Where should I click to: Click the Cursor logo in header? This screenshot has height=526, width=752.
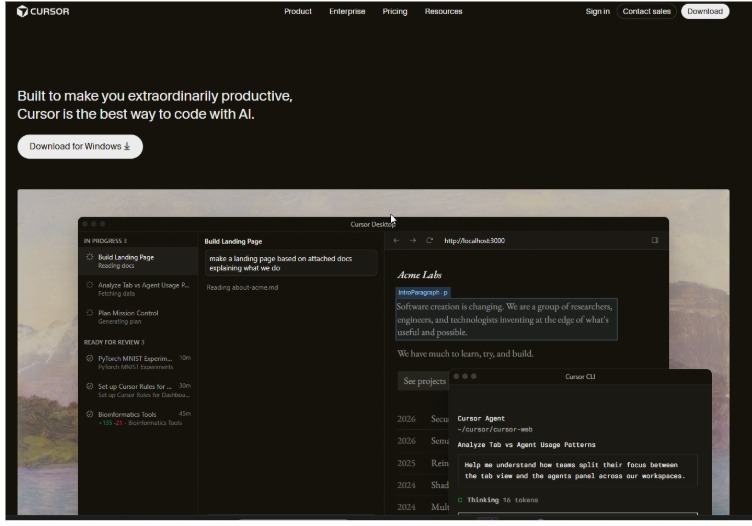tap(43, 11)
